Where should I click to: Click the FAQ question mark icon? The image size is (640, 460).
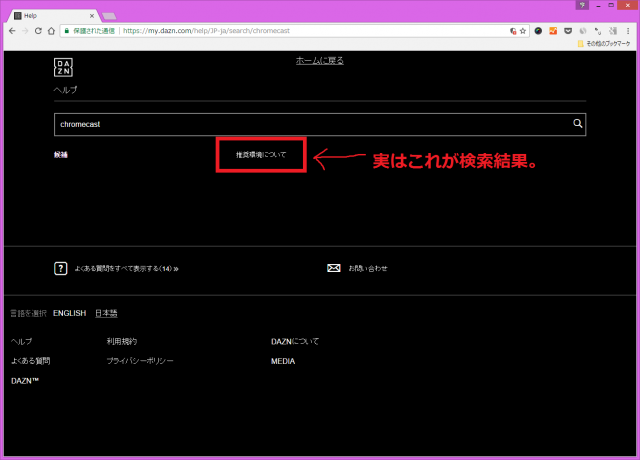[x=60, y=269]
